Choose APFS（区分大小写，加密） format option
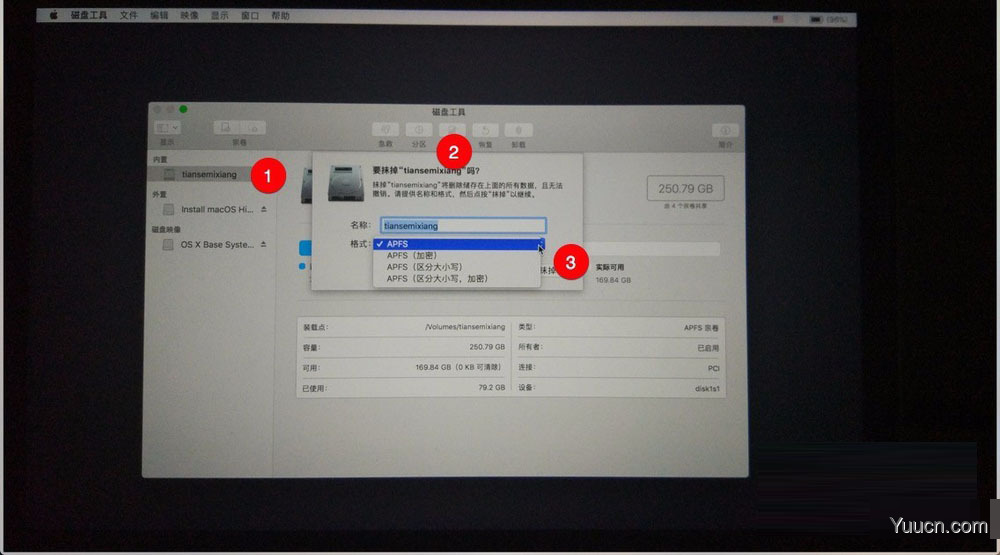 point(457,279)
